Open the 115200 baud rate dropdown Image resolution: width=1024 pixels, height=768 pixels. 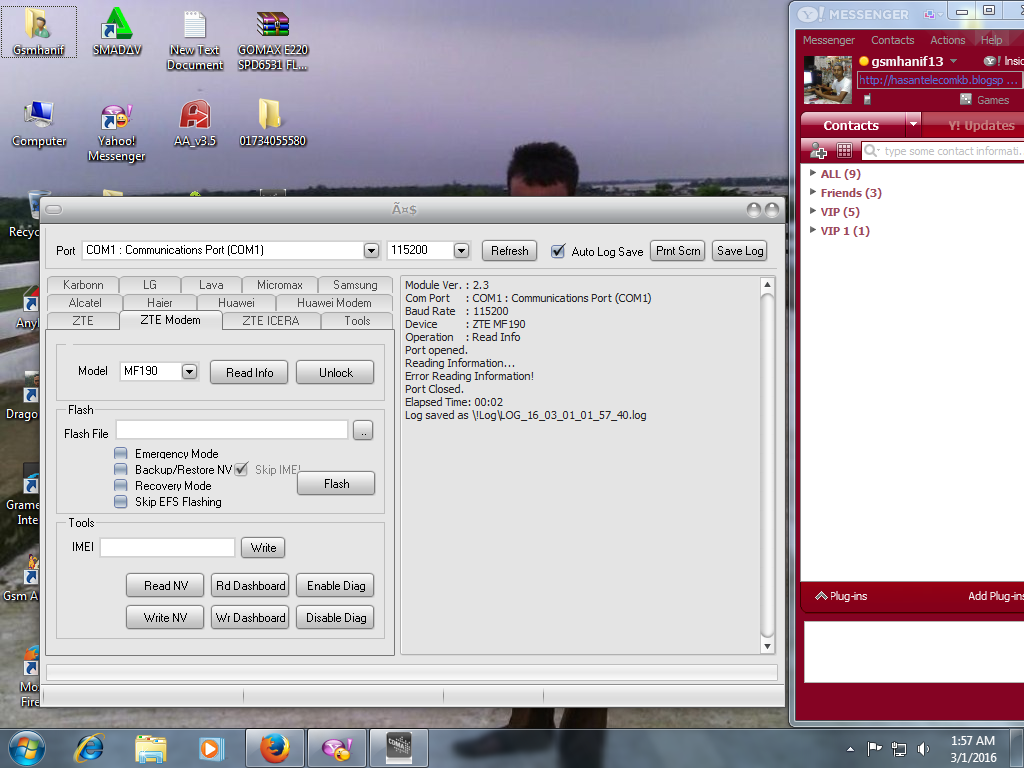pos(461,251)
